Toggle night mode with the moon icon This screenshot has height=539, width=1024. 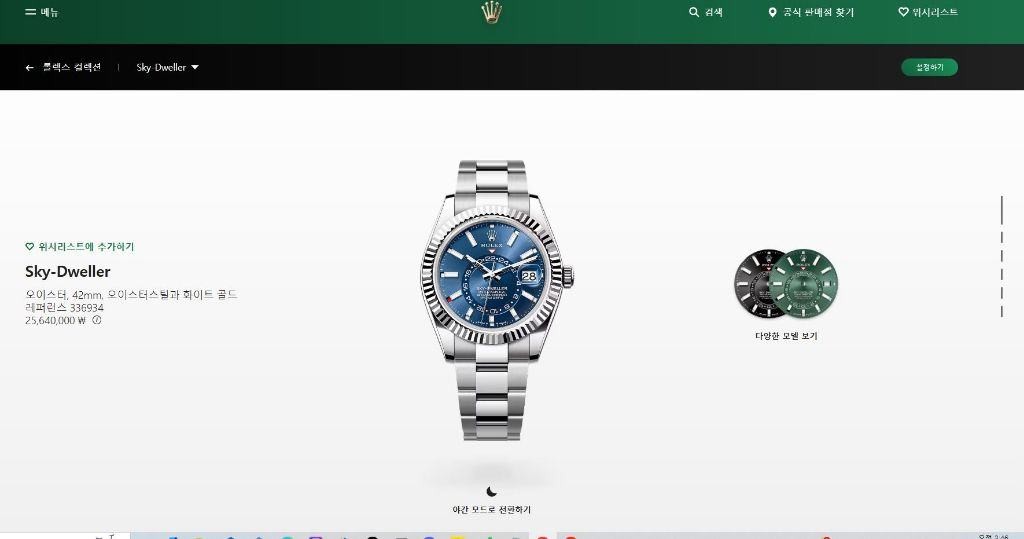point(492,491)
